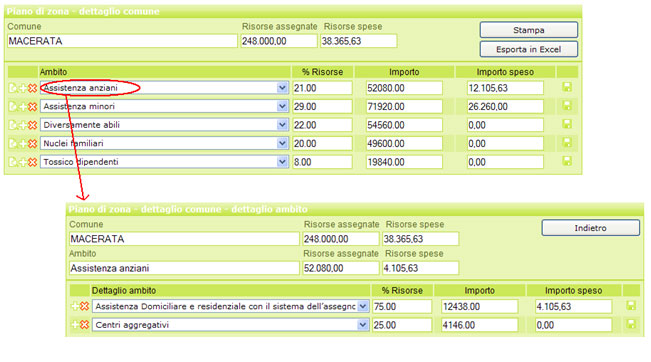Edit Importo field showing 49600.00

(404, 144)
